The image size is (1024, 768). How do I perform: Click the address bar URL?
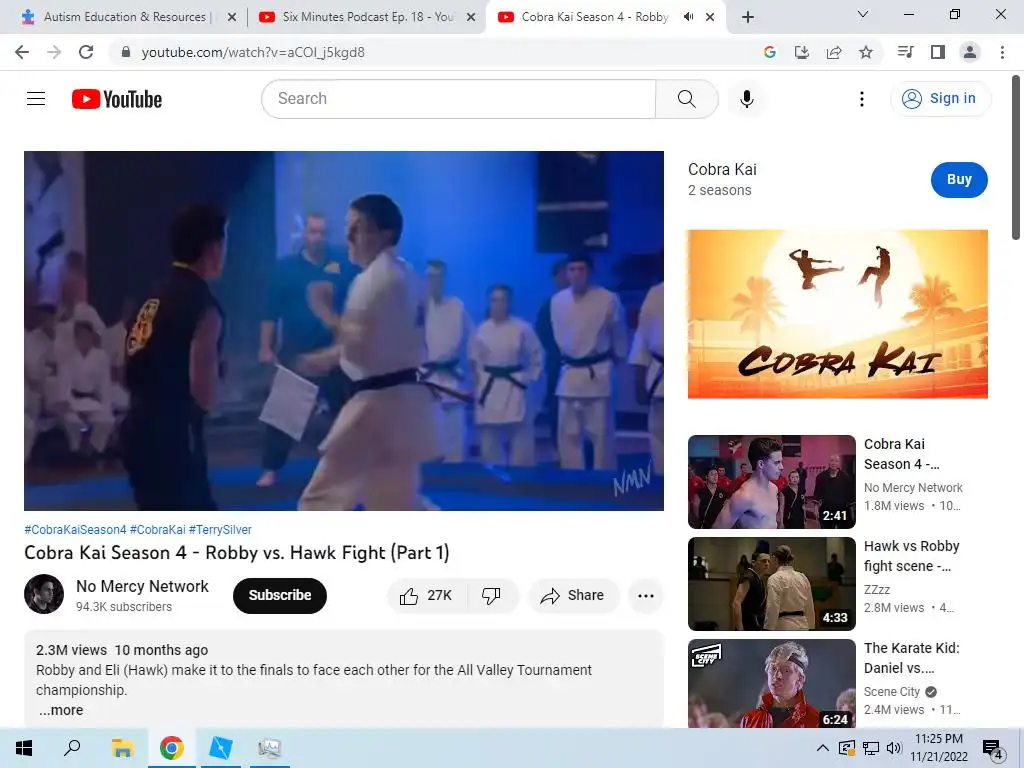253,52
